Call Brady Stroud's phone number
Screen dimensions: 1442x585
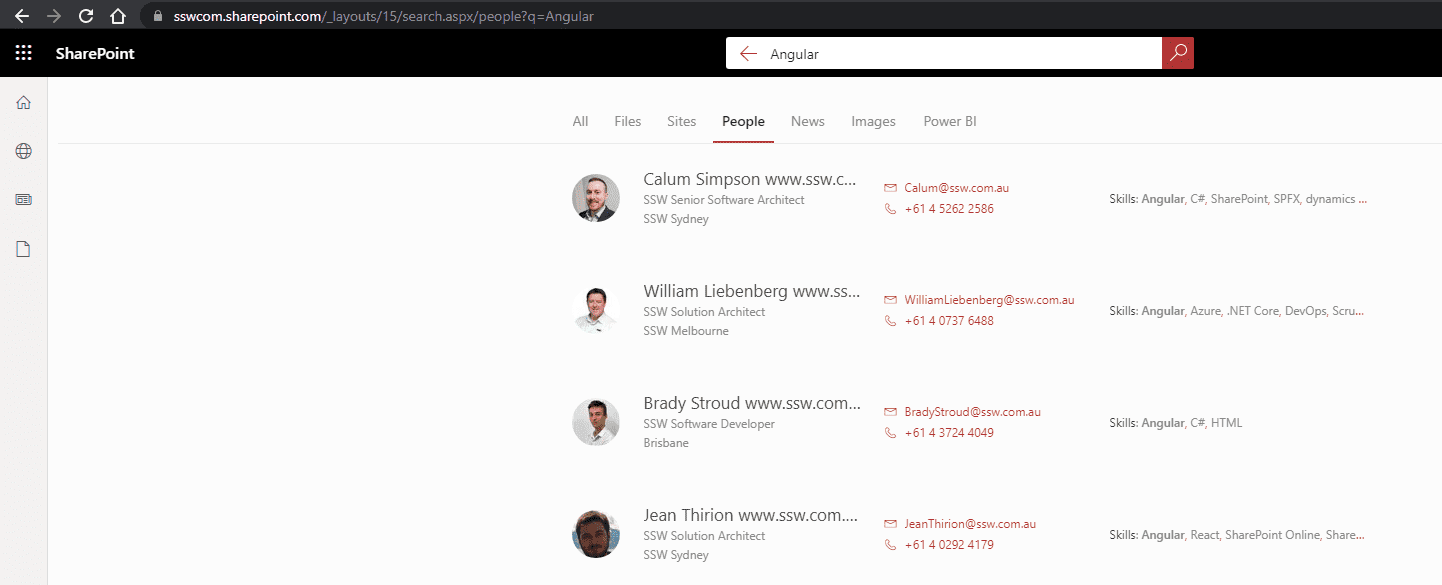(x=949, y=433)
